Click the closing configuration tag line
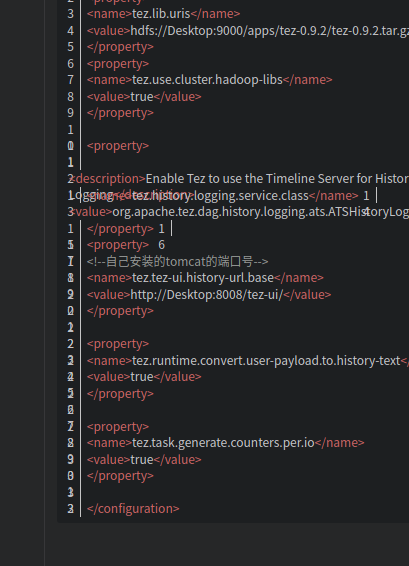Image resolution: width=409 pixels, height=566 pixels. (133, 509)
